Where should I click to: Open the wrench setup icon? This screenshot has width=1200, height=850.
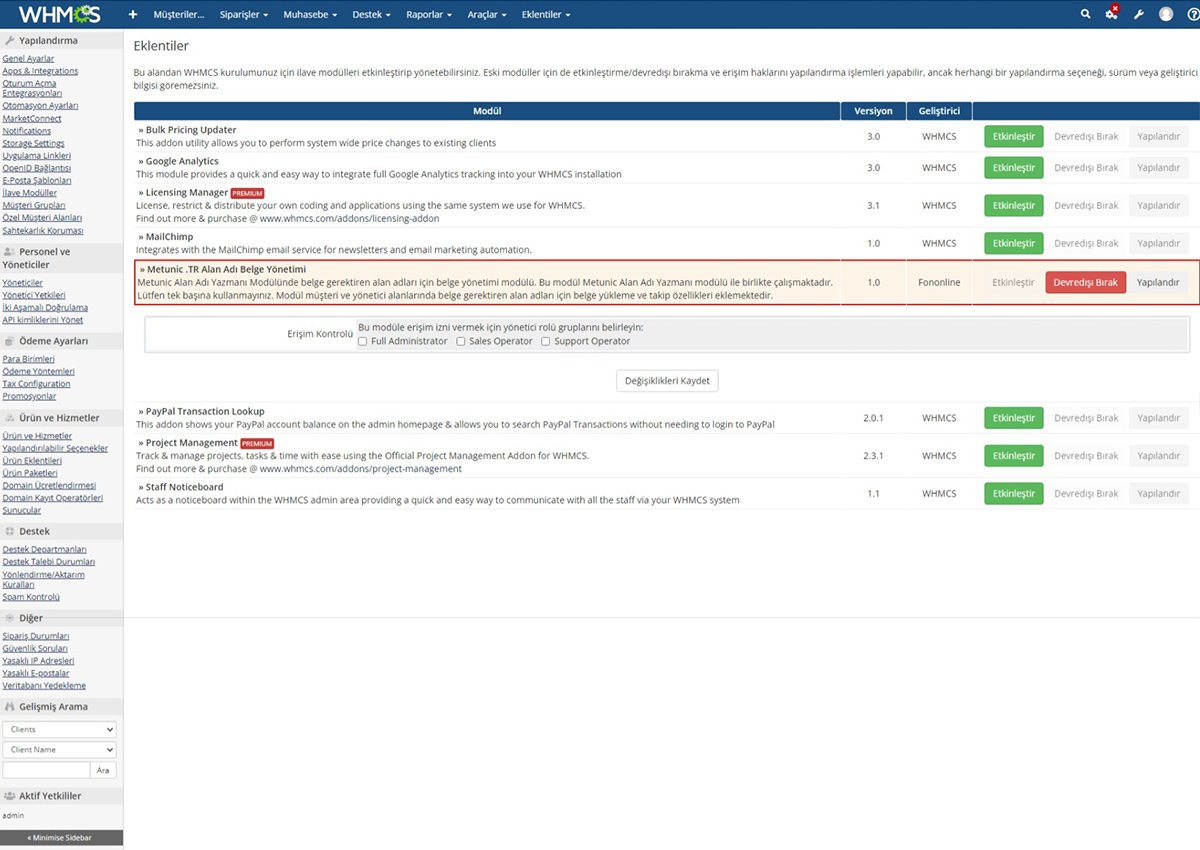(x=1139, y=14)
